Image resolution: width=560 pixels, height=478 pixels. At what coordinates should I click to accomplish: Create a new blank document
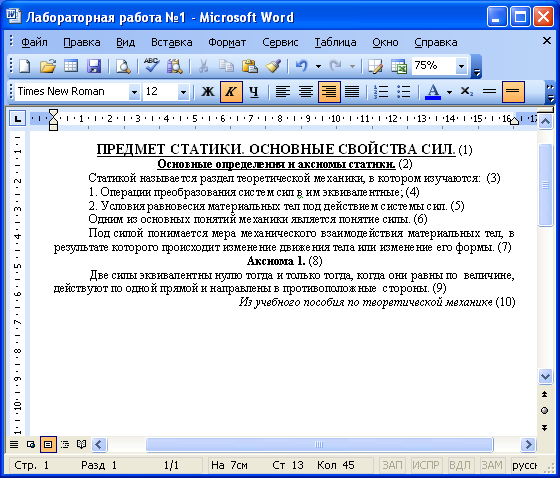[x=25, y=66]
